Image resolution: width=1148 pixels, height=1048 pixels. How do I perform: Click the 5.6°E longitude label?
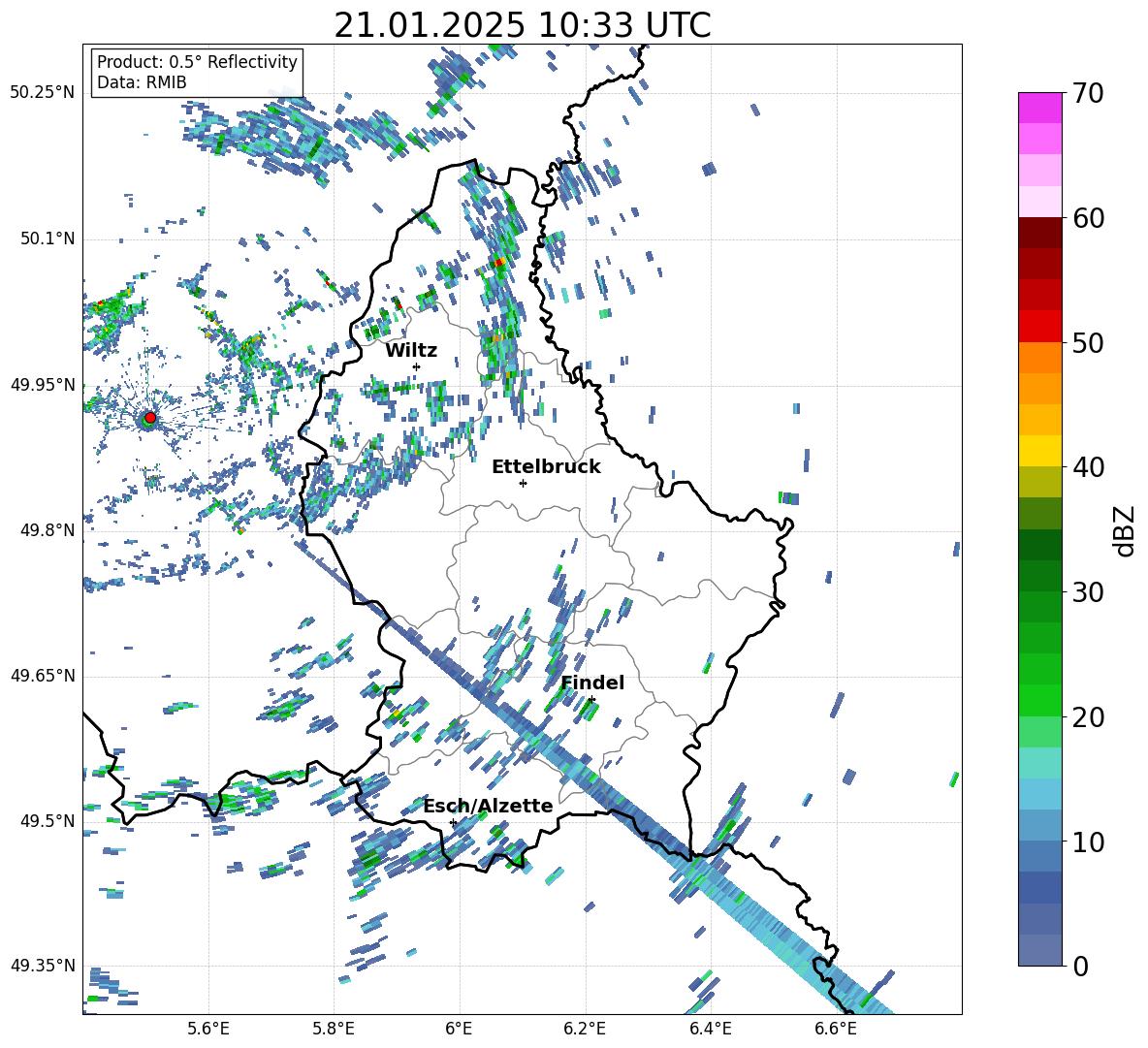(x=208, y=1029)
